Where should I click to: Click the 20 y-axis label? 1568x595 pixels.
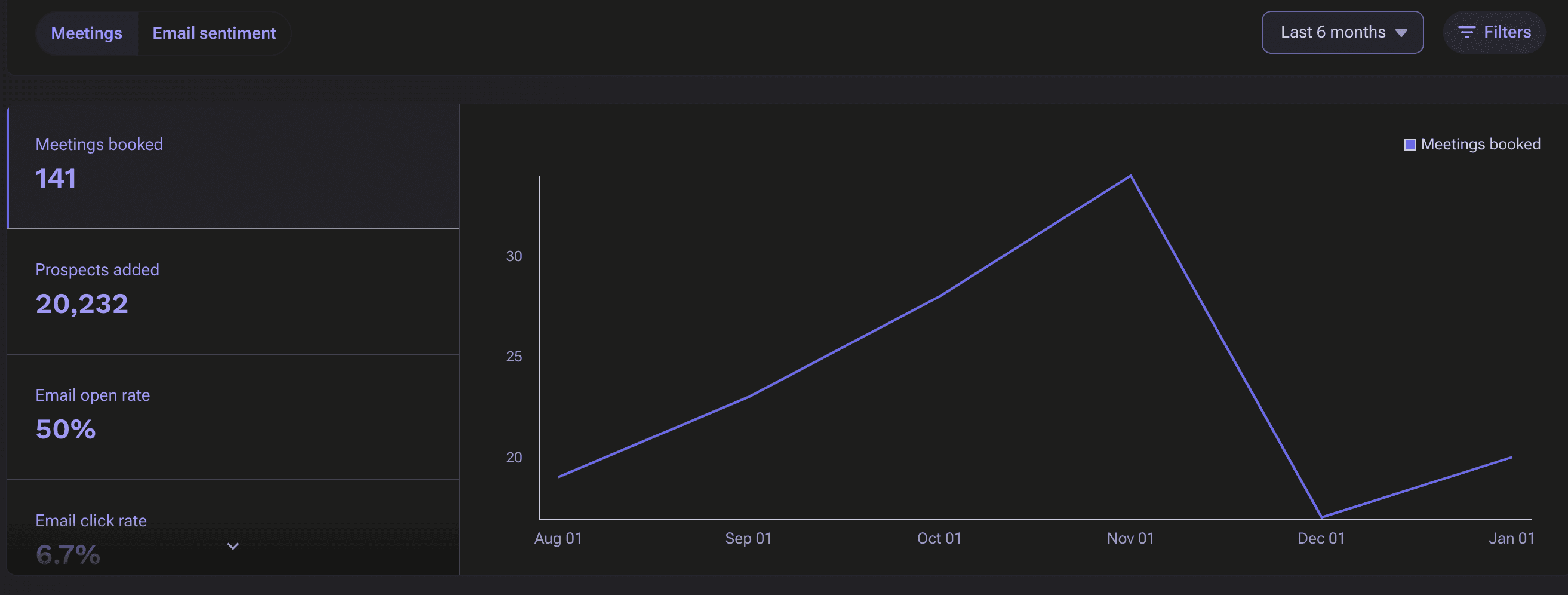click(514, 458)
